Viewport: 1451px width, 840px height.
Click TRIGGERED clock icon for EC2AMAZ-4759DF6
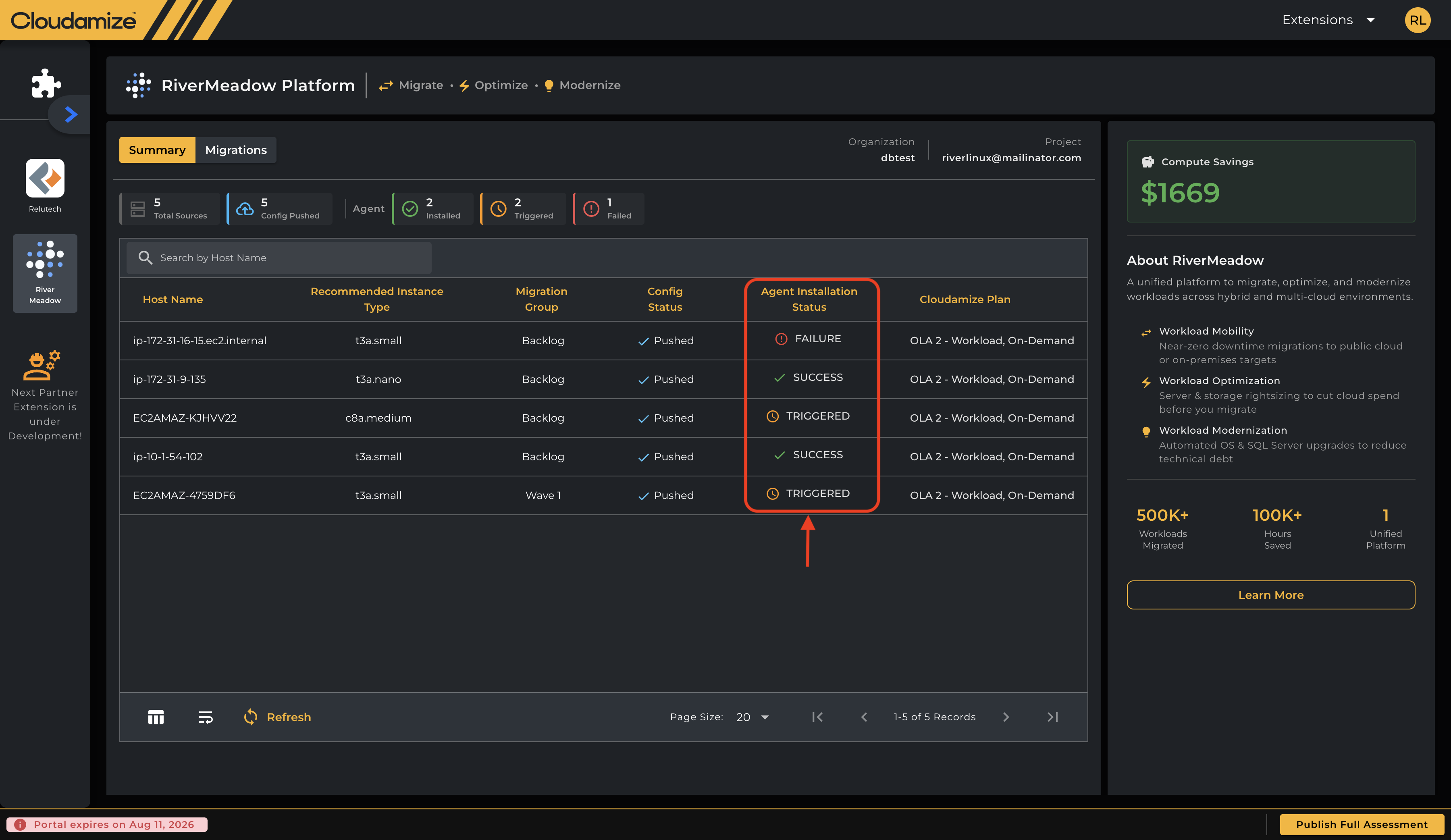click(x=772, y=494)
